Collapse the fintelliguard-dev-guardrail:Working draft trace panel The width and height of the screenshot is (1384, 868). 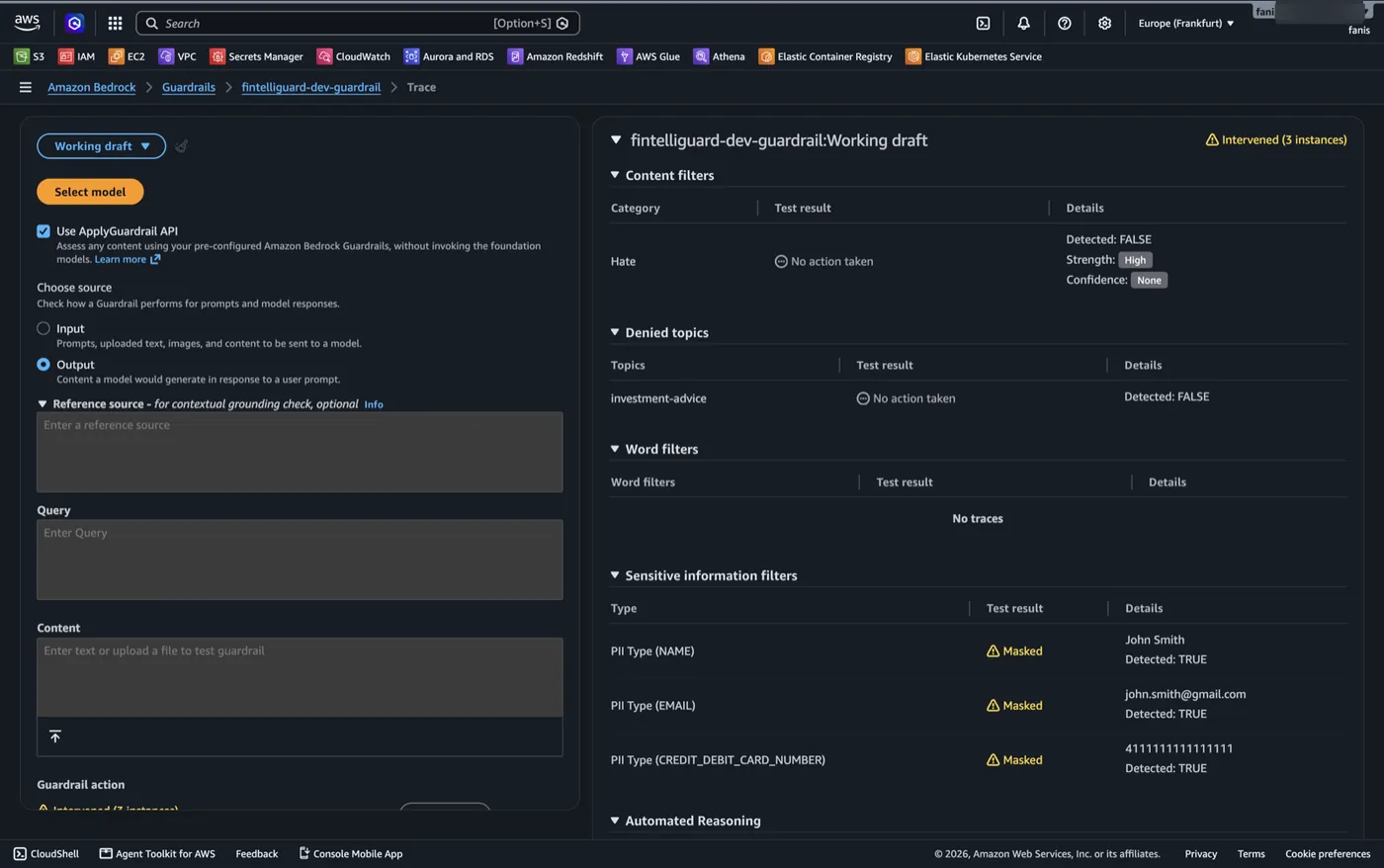tap(616, 140)
